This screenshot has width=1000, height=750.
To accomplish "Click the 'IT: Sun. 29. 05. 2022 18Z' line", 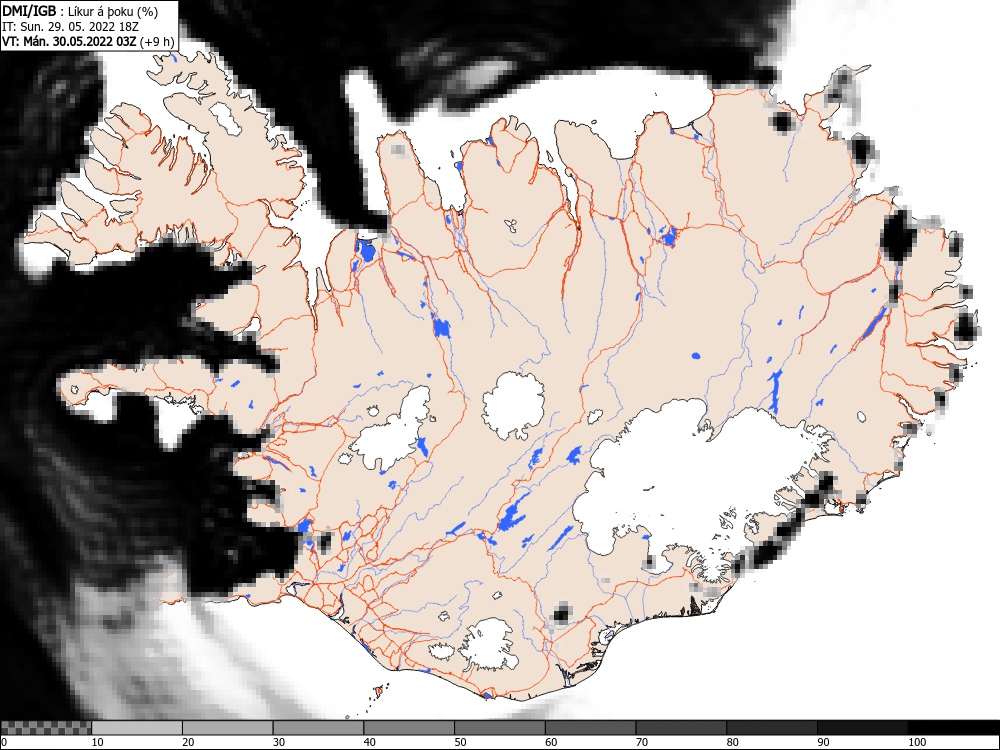I will [70, 27].
